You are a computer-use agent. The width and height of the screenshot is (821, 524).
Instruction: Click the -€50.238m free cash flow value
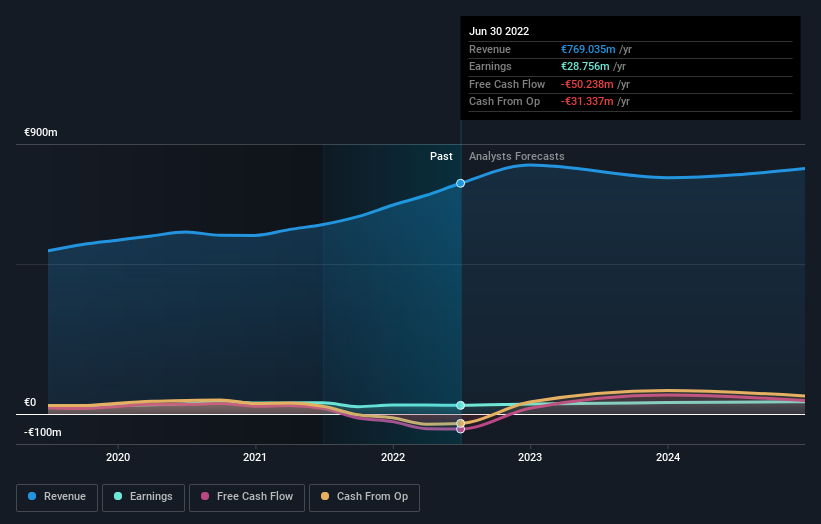(587, 84)
